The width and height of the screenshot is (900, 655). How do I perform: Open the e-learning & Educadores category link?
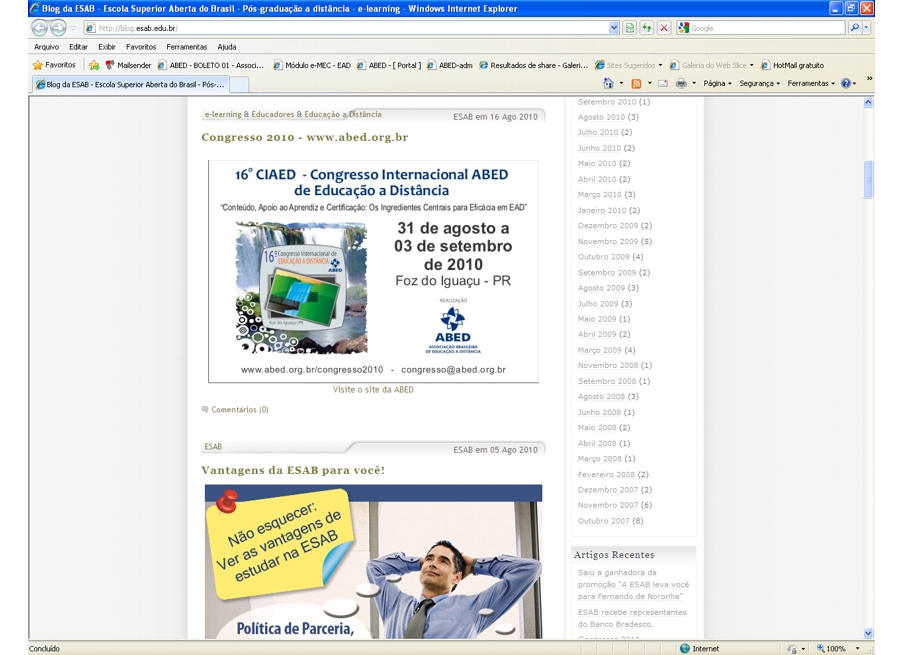pos(293,114)
